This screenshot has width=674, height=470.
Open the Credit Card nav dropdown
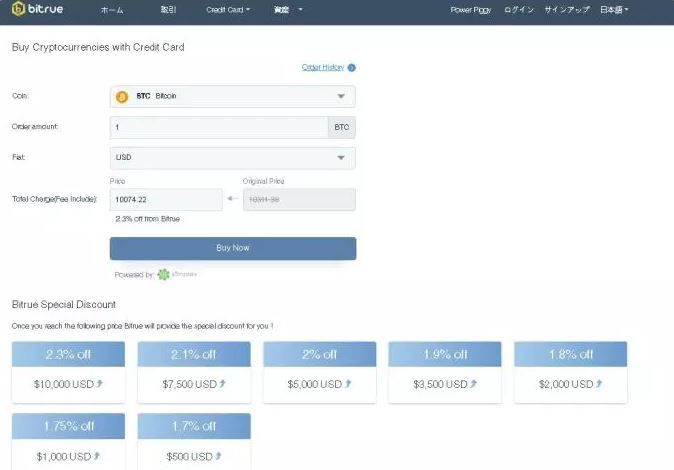pos(227,10)
